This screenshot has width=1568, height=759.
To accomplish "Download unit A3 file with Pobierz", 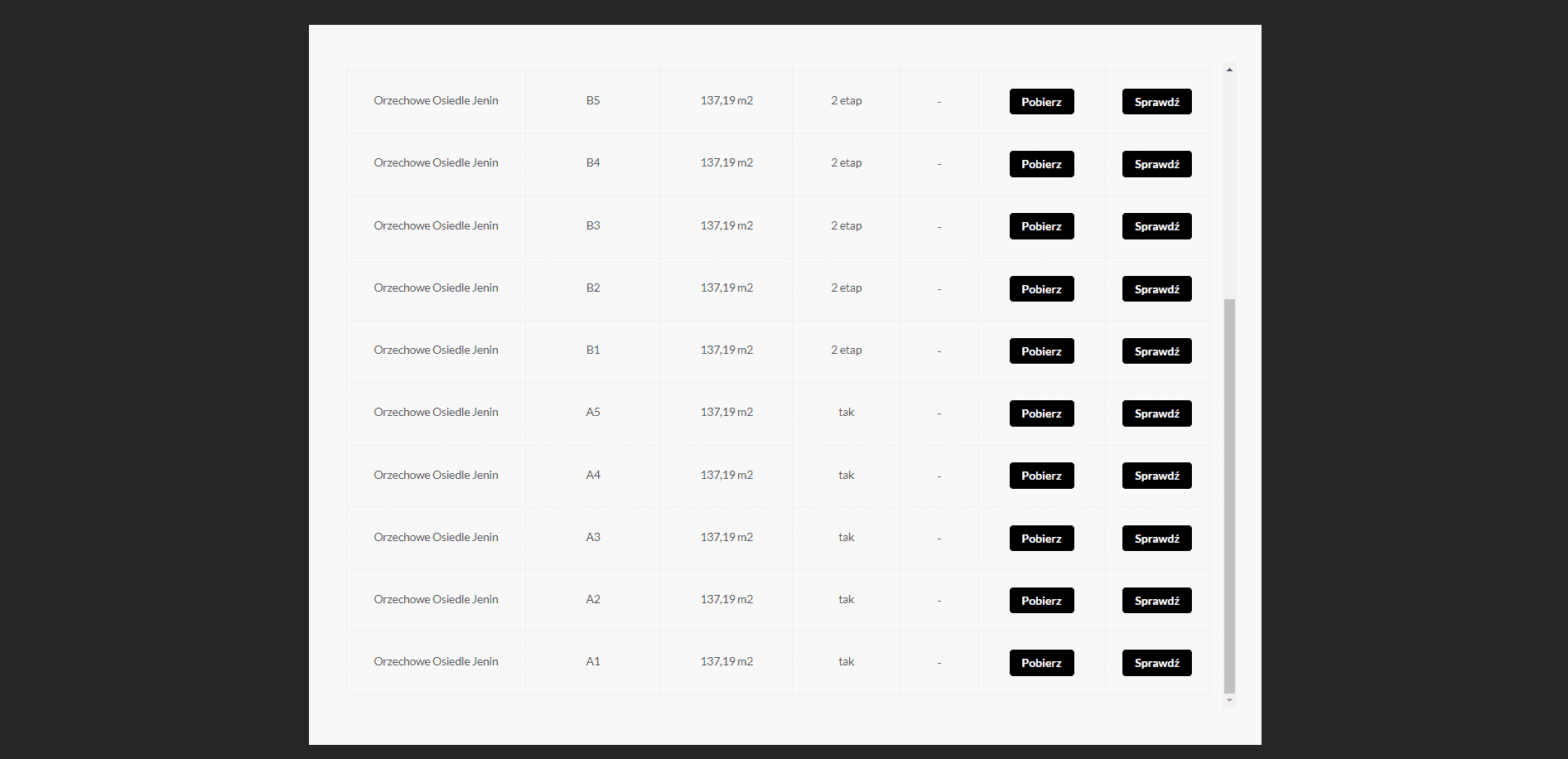I will point(1041,539).
